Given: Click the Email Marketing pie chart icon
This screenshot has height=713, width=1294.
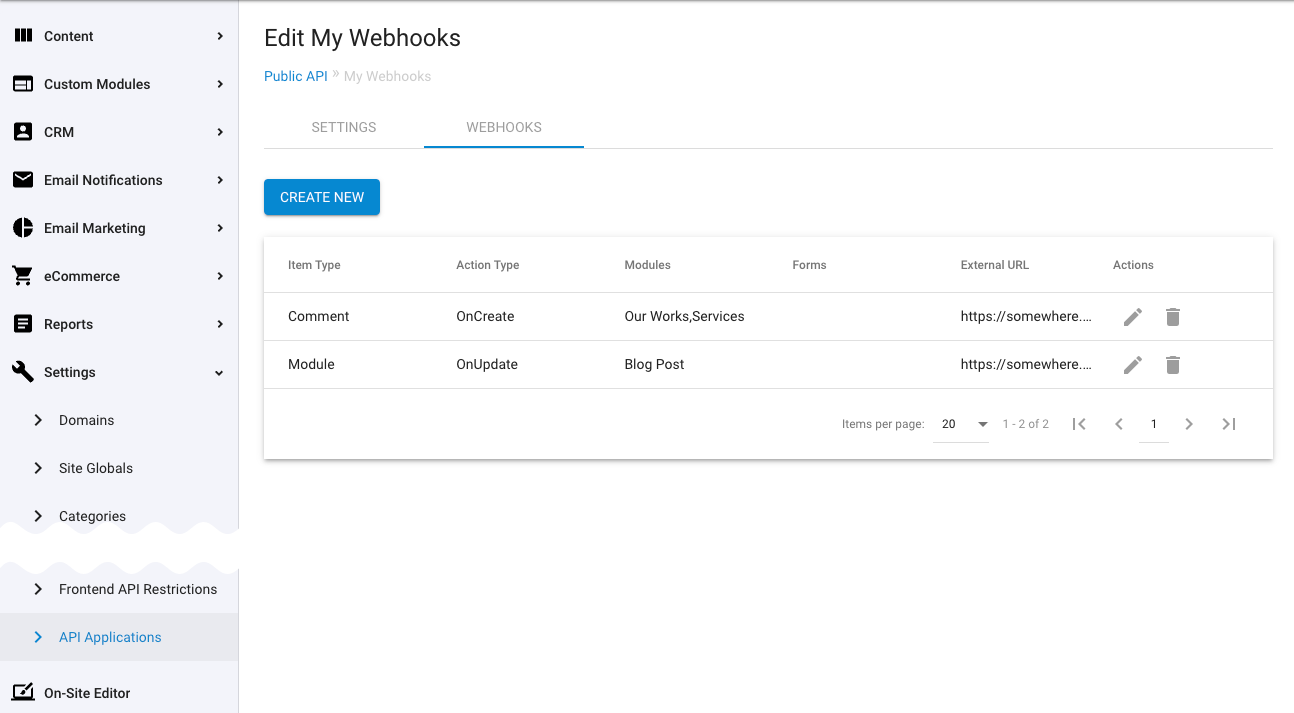Looking at the screenshot, I should point(23,228).
